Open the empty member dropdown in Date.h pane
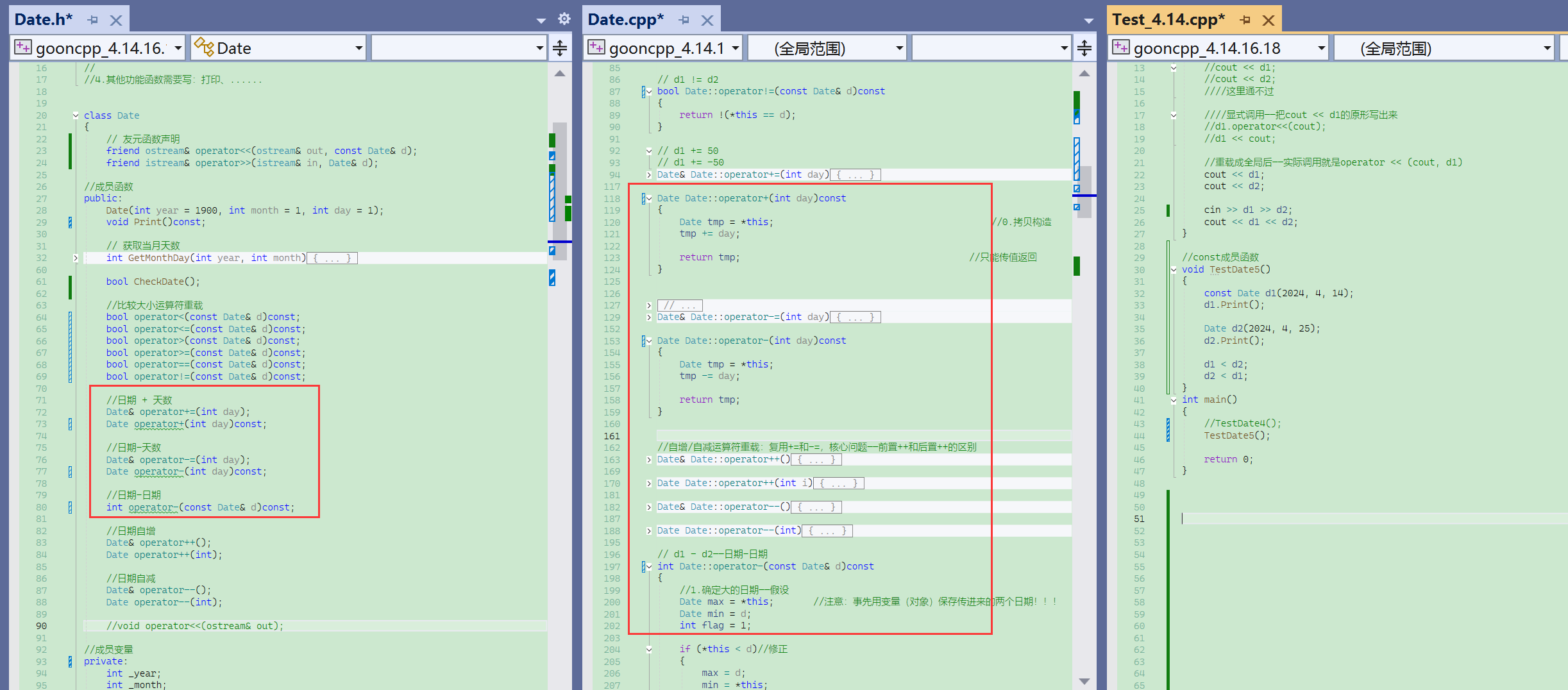The width and height of the screenshot is (1568, 690). pyautogui.click(x=459, y=48)
